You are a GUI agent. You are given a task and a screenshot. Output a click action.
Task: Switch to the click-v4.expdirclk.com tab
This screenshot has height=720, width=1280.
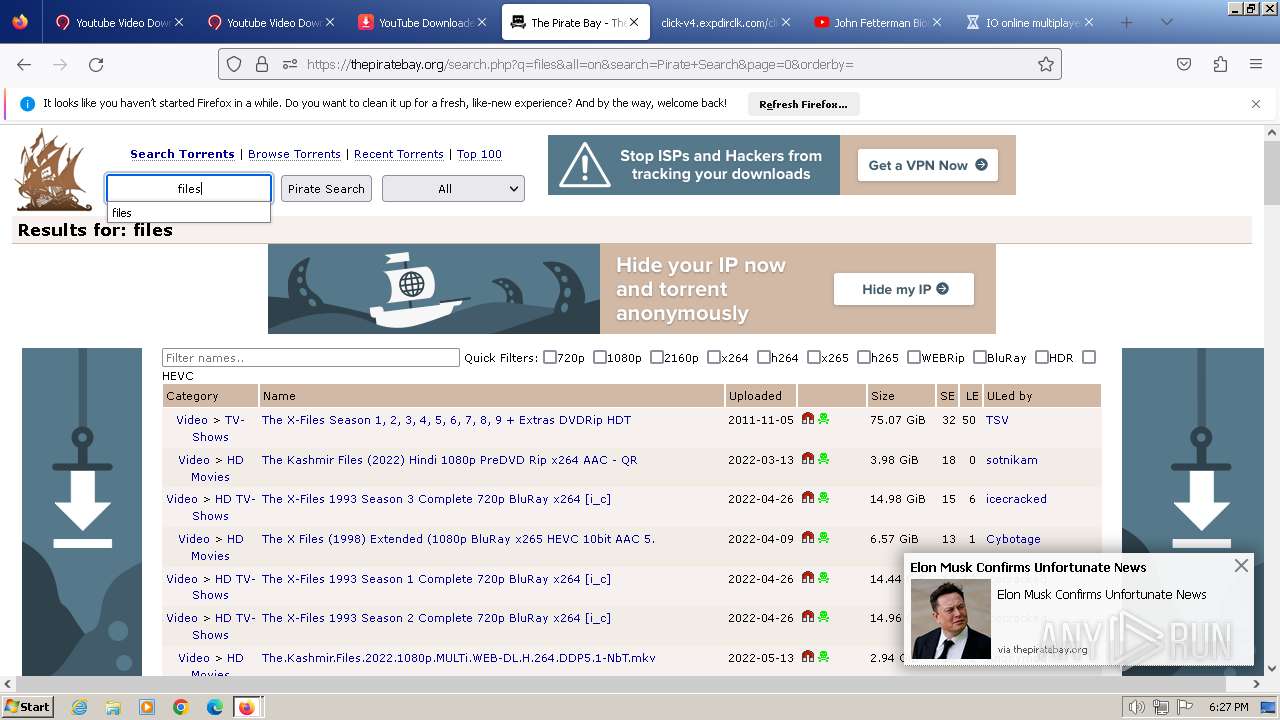pyautogui.click(x=724, y=22)
